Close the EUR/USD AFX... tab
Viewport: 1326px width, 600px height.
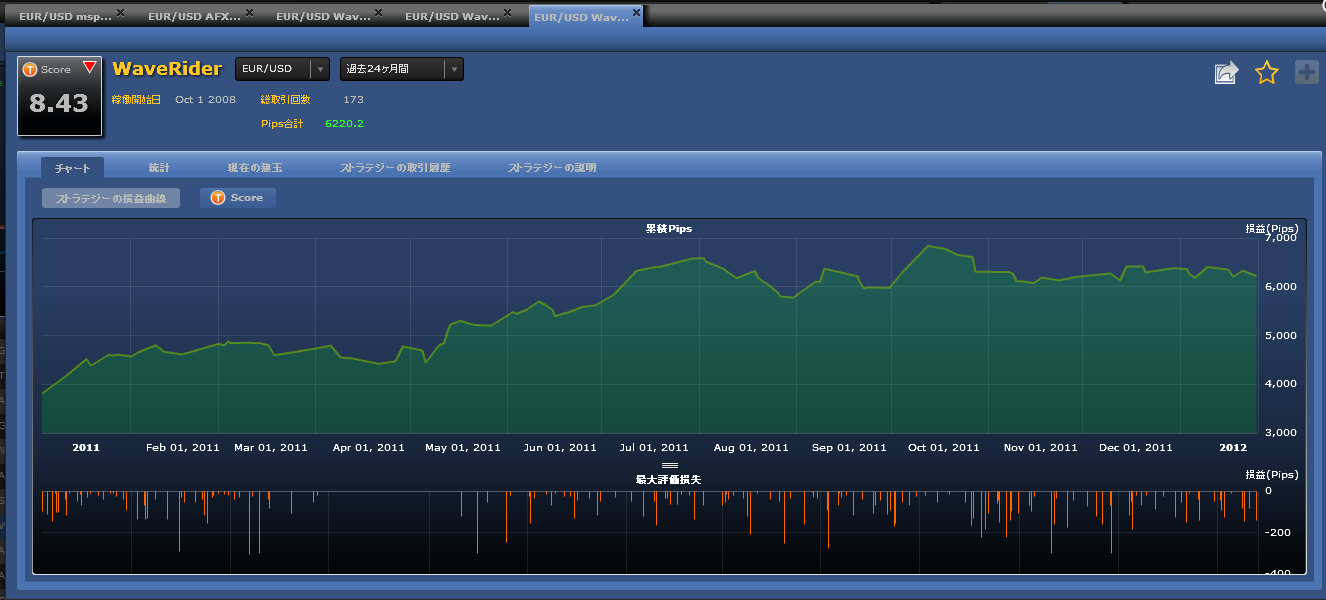tap(249, 13)
